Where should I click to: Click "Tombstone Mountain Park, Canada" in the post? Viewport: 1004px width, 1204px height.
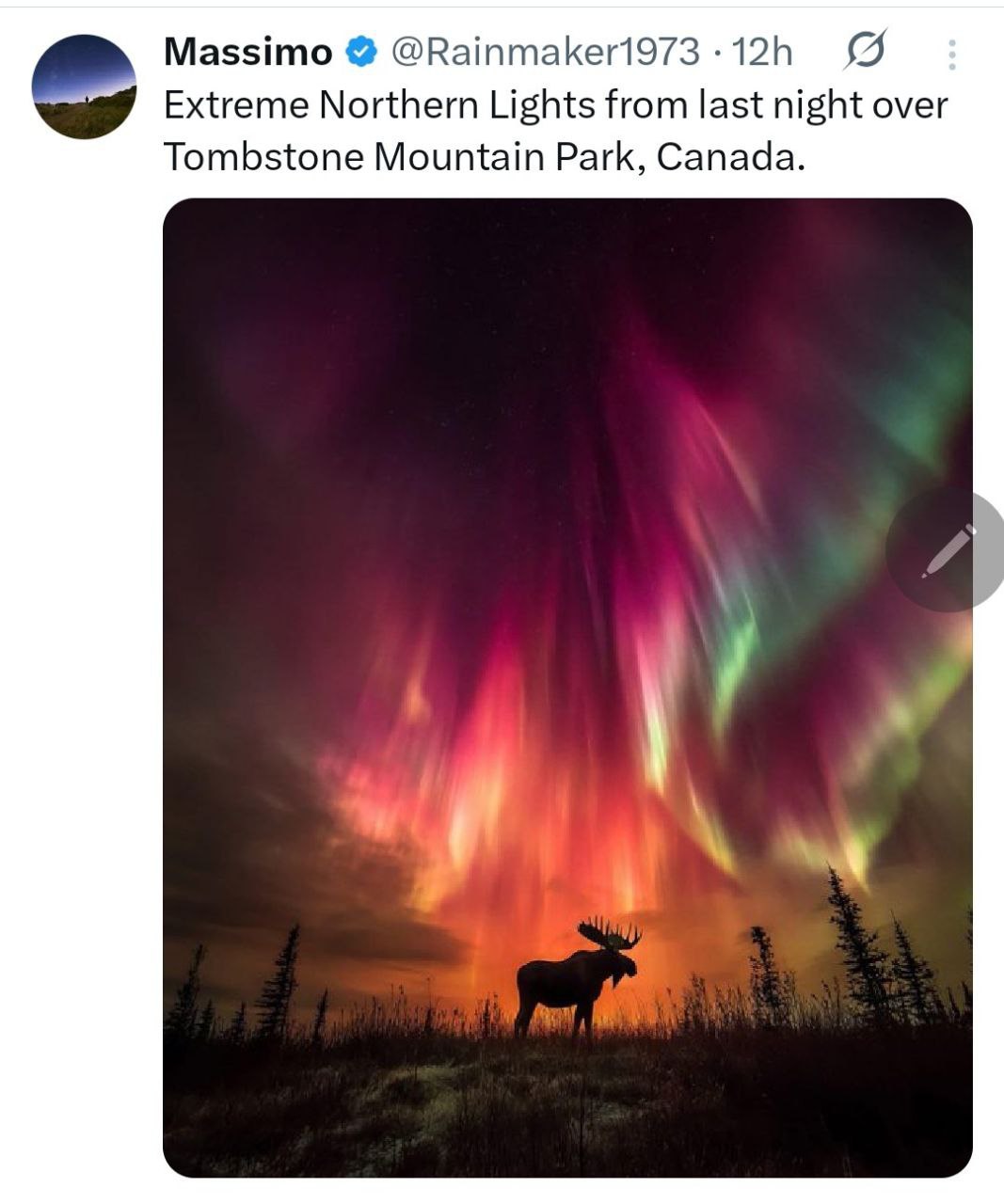[485, 156]
